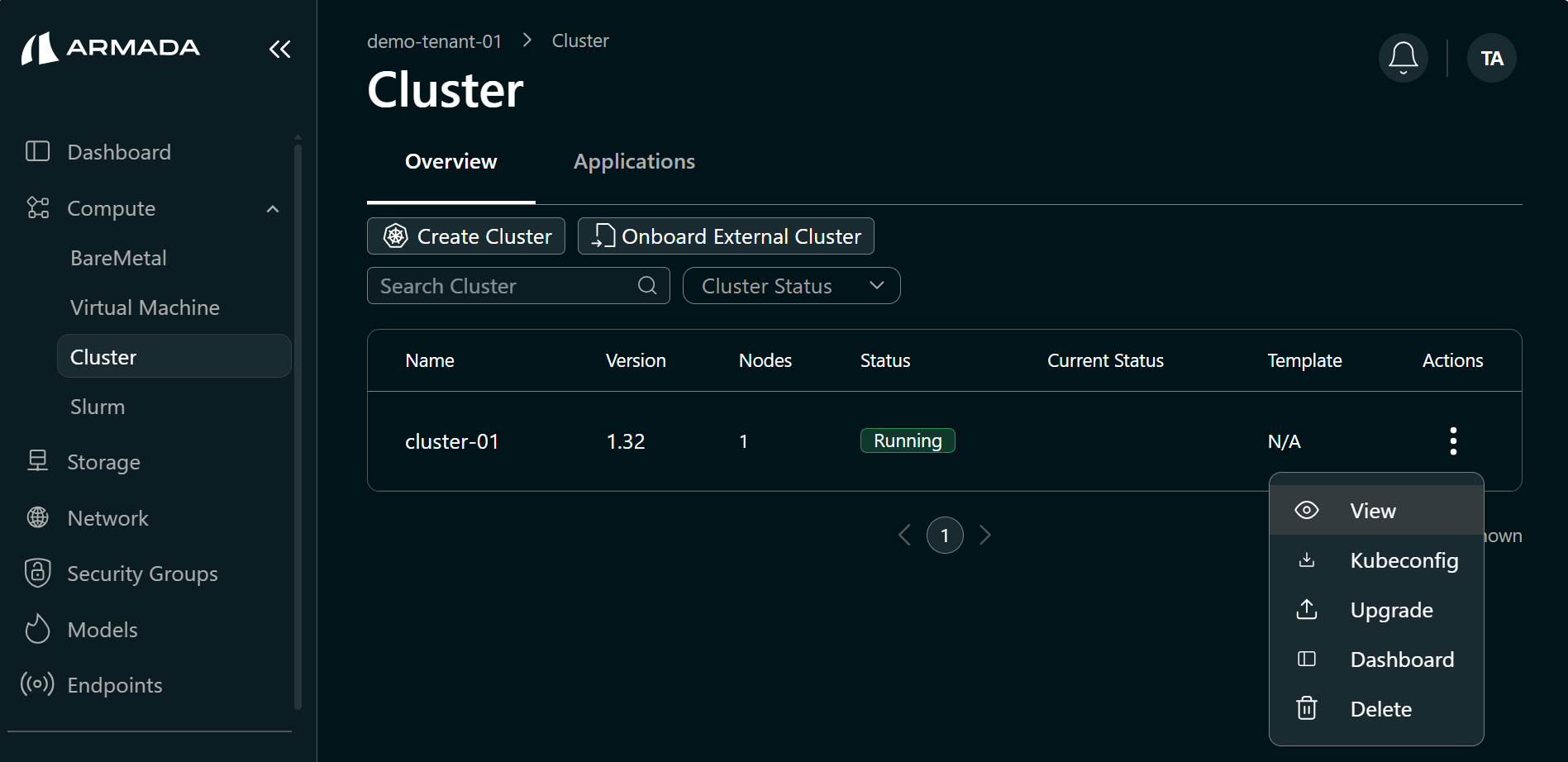Image resolution: width=1568 pixels, height=762 pixels.
Task: Click the Security Groups shield icon
Action: (x=38, y=574)
